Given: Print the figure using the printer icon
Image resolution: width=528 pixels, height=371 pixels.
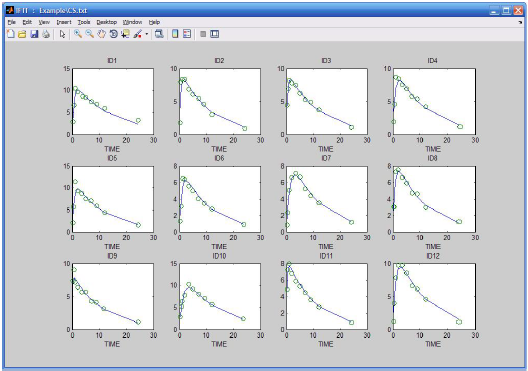Looking at the screenshot, I should tap(46, 34).
